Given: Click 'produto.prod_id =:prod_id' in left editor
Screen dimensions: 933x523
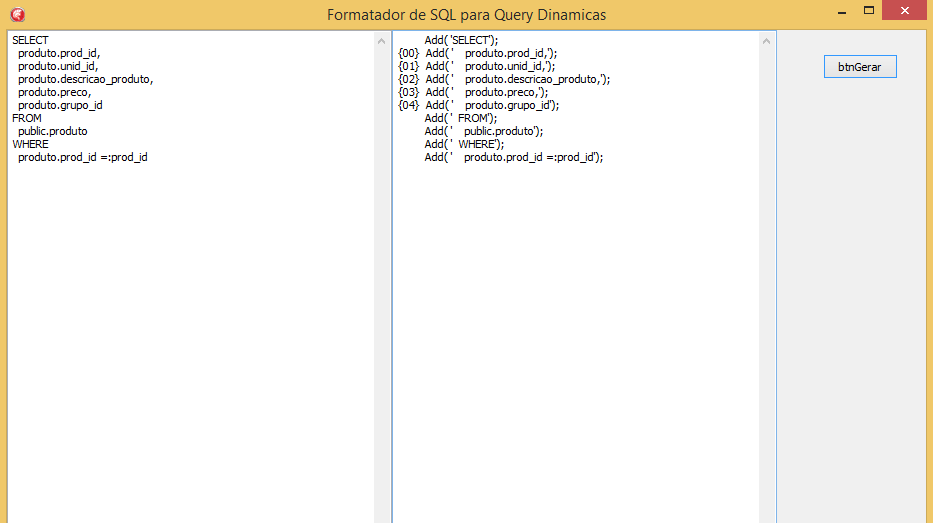Looking at the screenshot, I should [83, 157].
